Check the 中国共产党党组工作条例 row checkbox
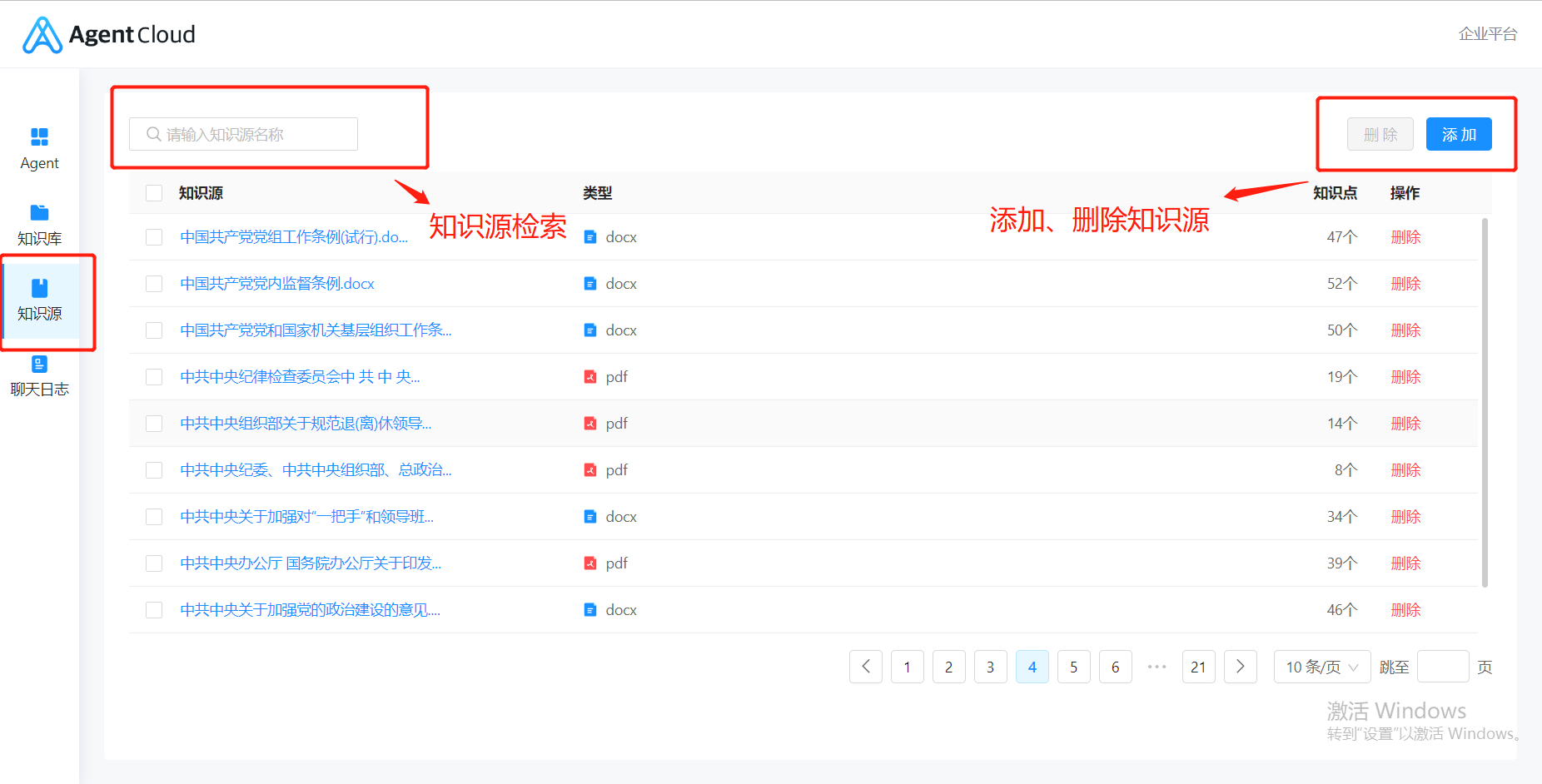 [154, 237]
